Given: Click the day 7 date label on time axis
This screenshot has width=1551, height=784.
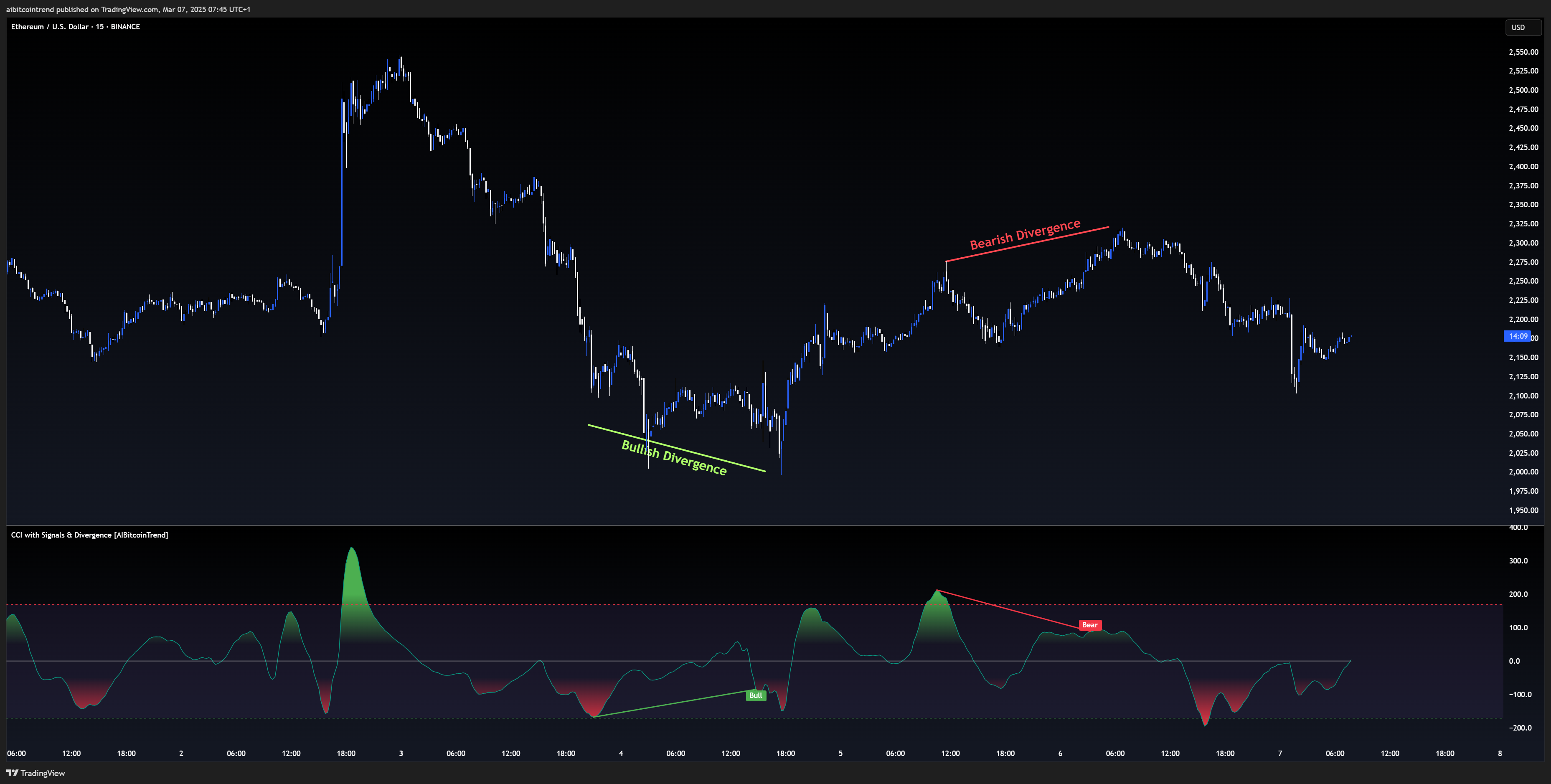Looking at the screenshot, I should (x=1280, y=753).
